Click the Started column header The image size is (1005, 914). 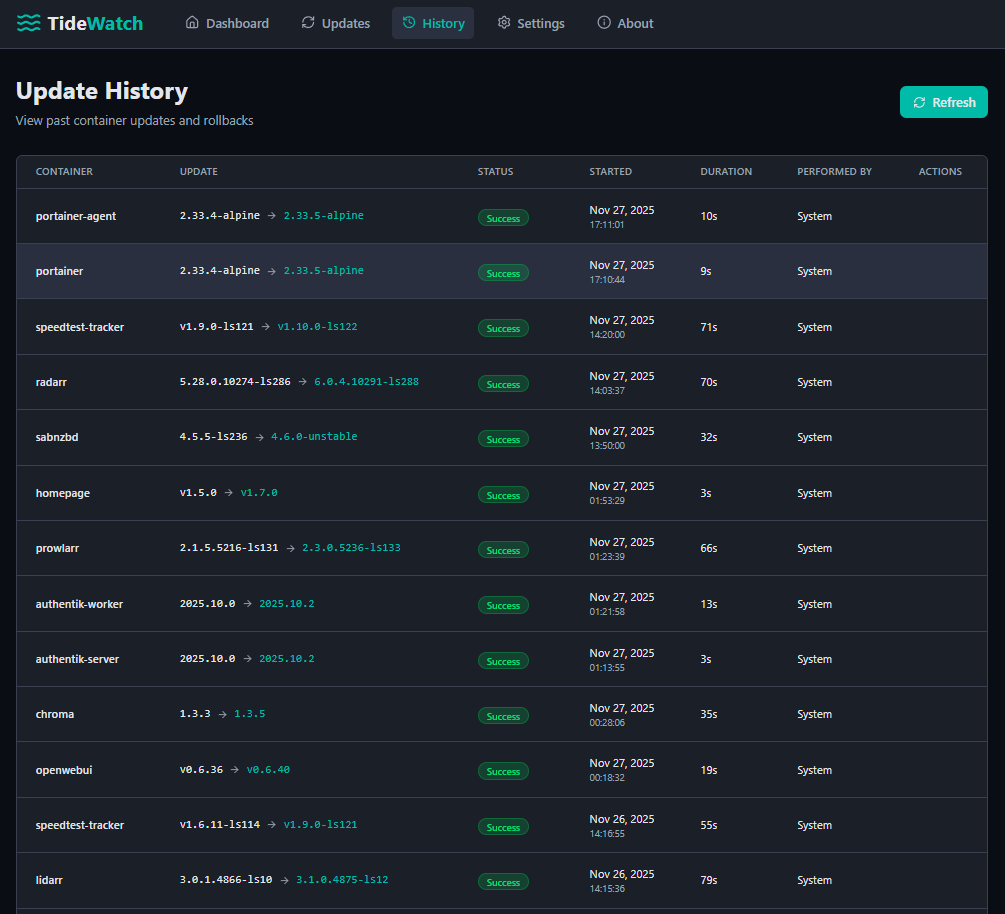(x=610, y=172)
